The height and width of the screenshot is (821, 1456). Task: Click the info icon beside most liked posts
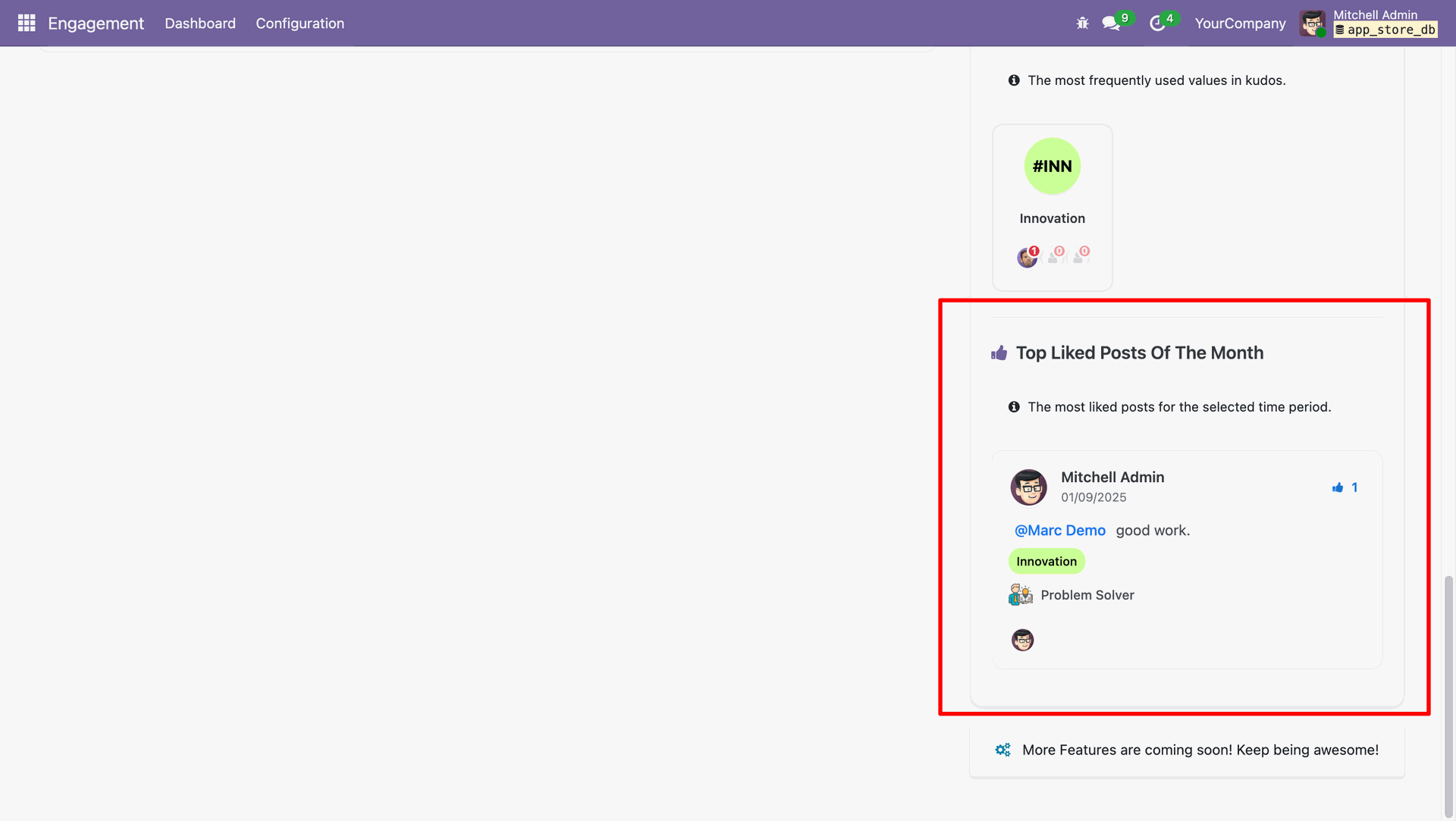click(x=1014, y=407)
